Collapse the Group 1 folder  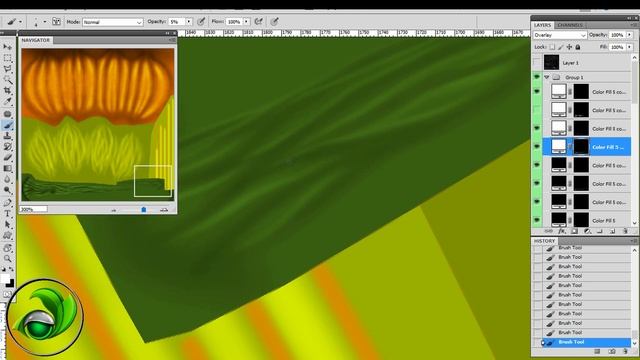coord(547,77)
